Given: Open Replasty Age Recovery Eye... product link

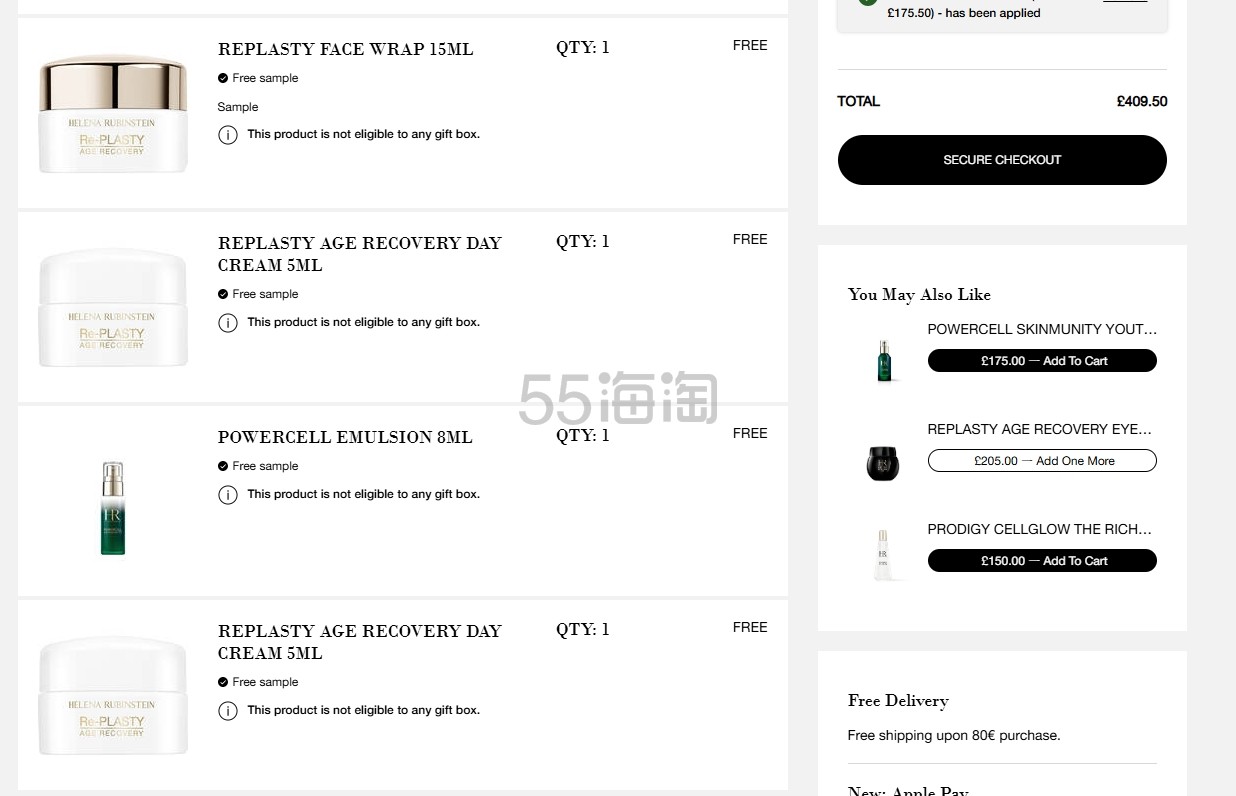Looking at the screenshot, I should [x=1039, y=429].
